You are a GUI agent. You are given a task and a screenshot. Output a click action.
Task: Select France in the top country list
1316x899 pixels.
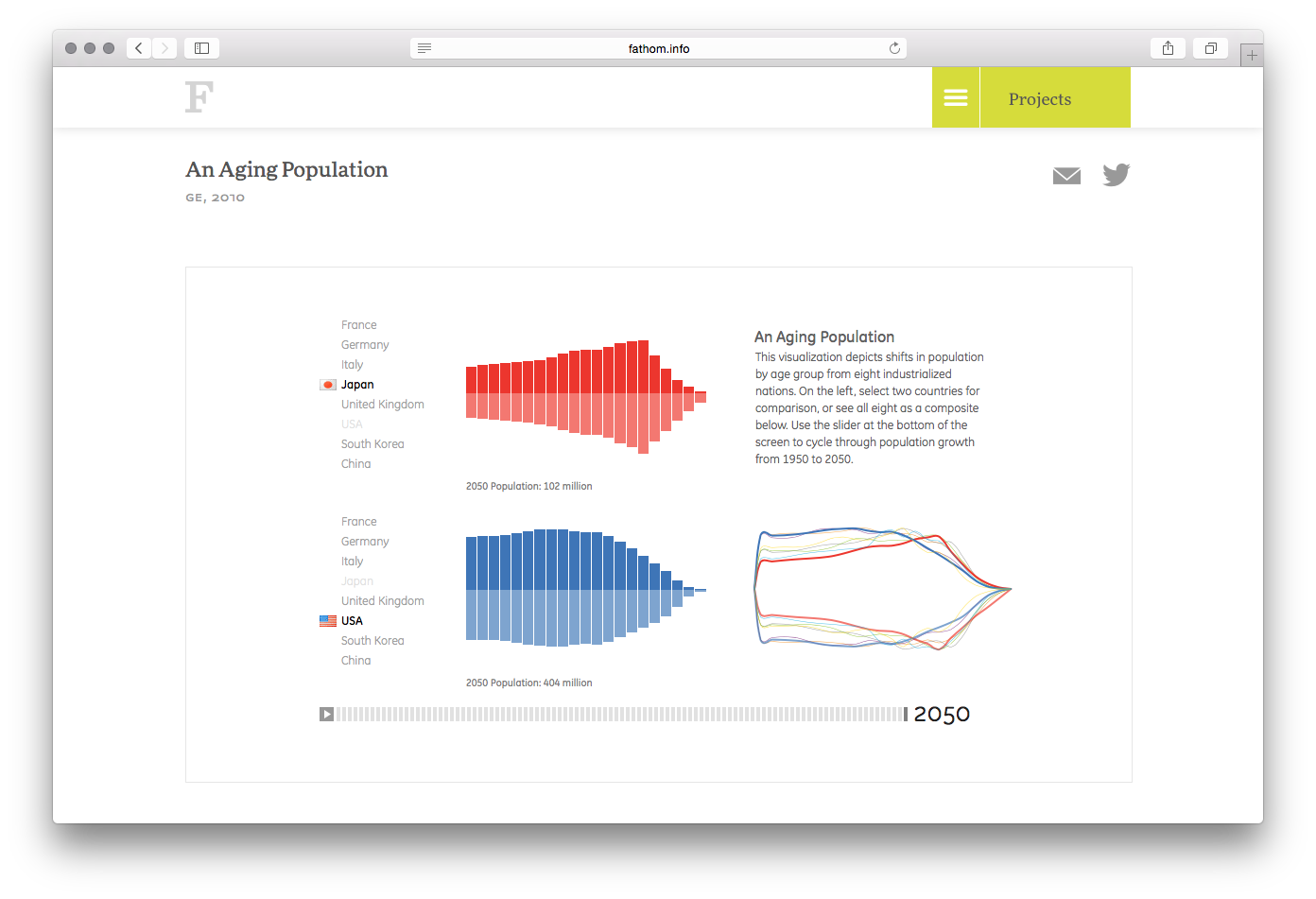click(x=359, y=324)
